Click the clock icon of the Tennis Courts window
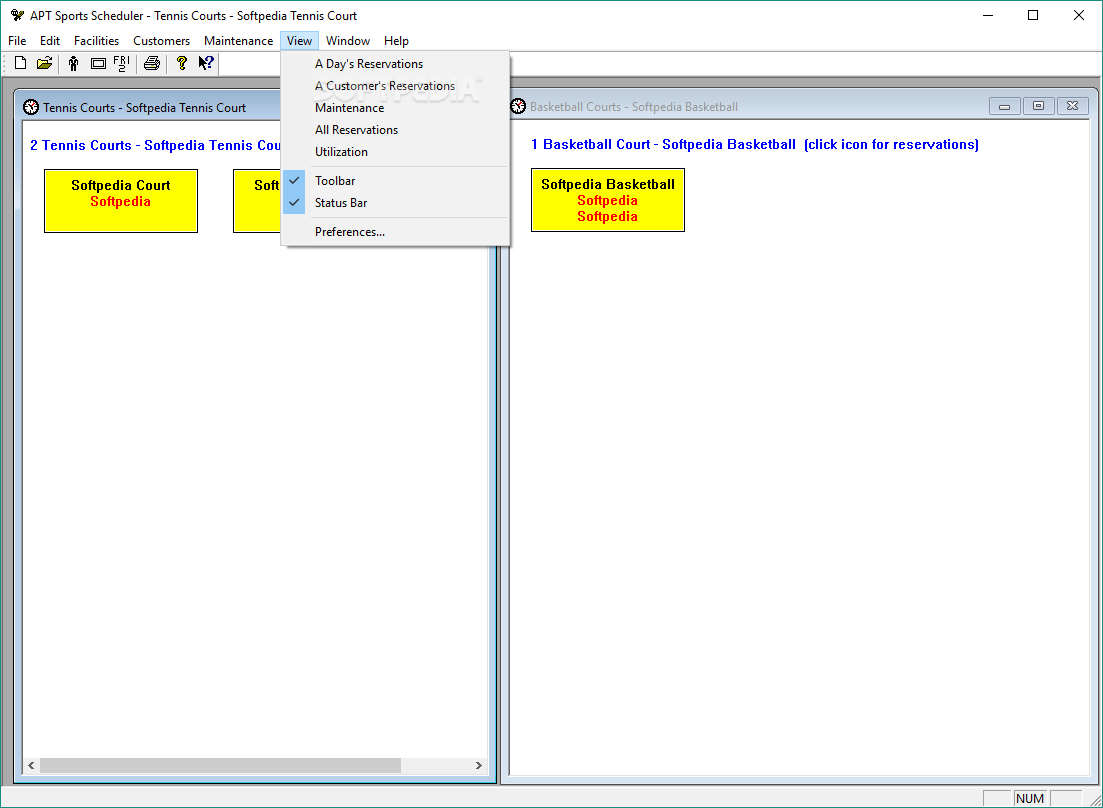Image resolution: width=1103 pixels, height=808 pixels. [x=31, y=108]
